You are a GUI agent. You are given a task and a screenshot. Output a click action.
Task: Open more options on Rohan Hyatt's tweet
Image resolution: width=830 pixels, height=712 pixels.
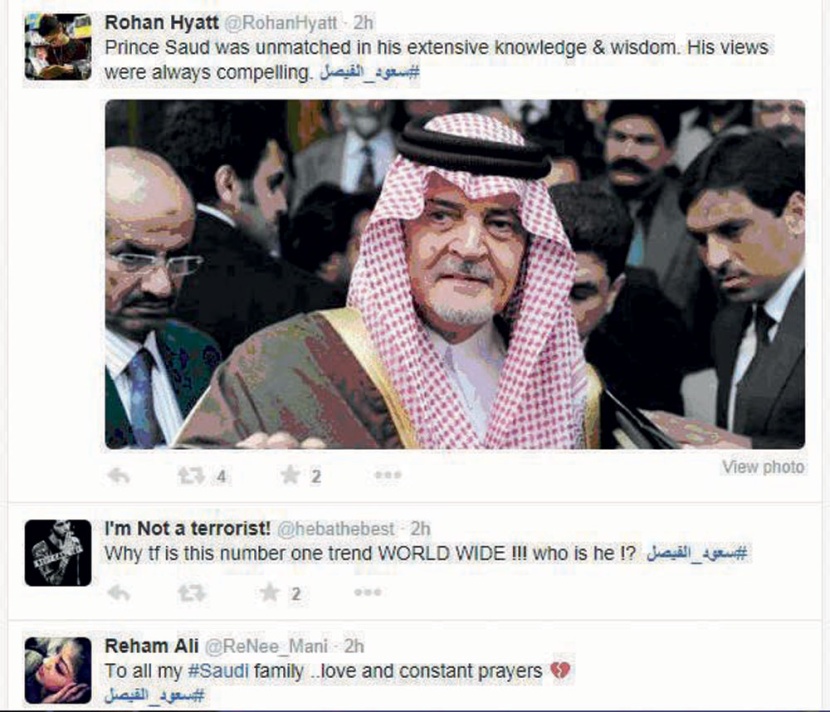388,475
